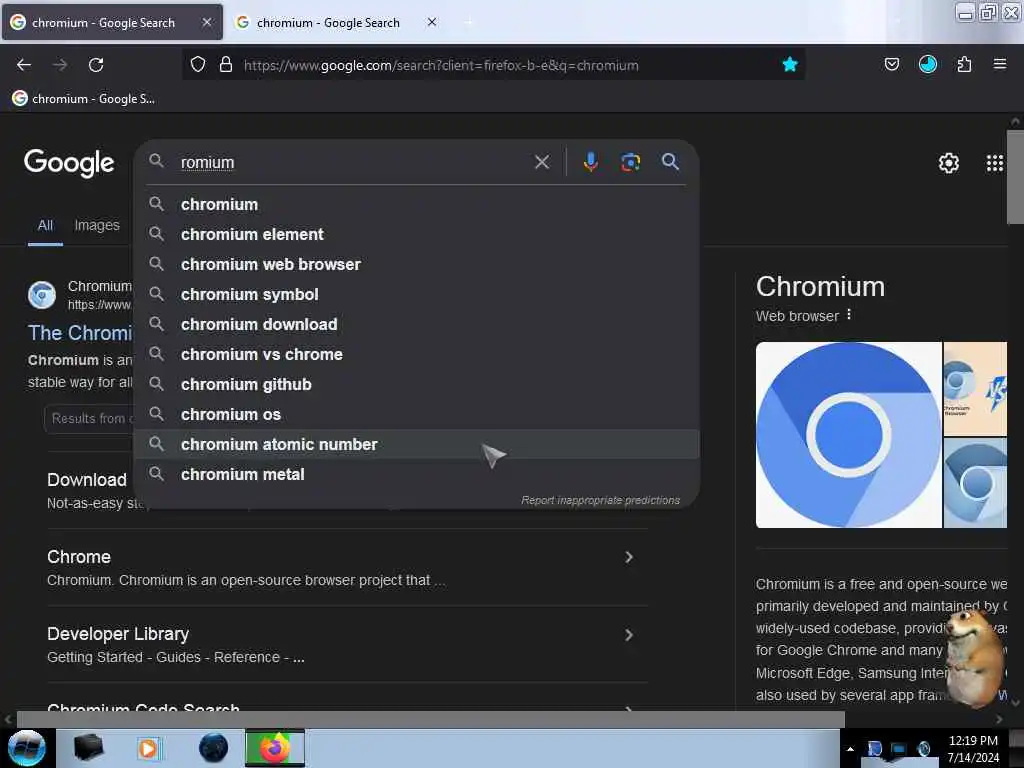Image resolution: width=1024 pixels, height=768 pixels.
Task: Open the bottom small Chromium logo thumbnail
Action: click(975, 483)
